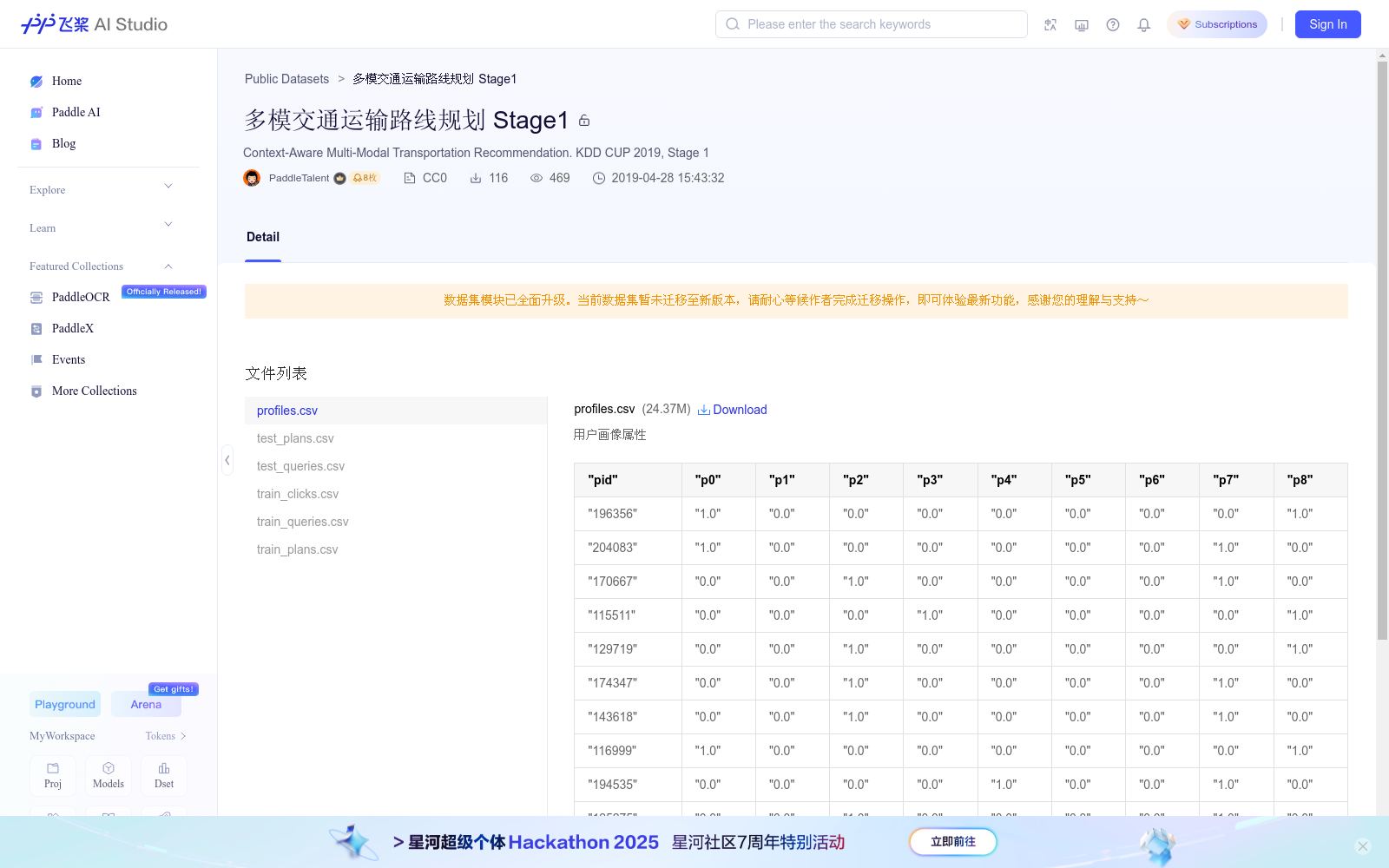Image resolution: width=1389 pixels, height=868 pixels.
Task: Click the PaddleX collection icon
Action: (36, 328)
